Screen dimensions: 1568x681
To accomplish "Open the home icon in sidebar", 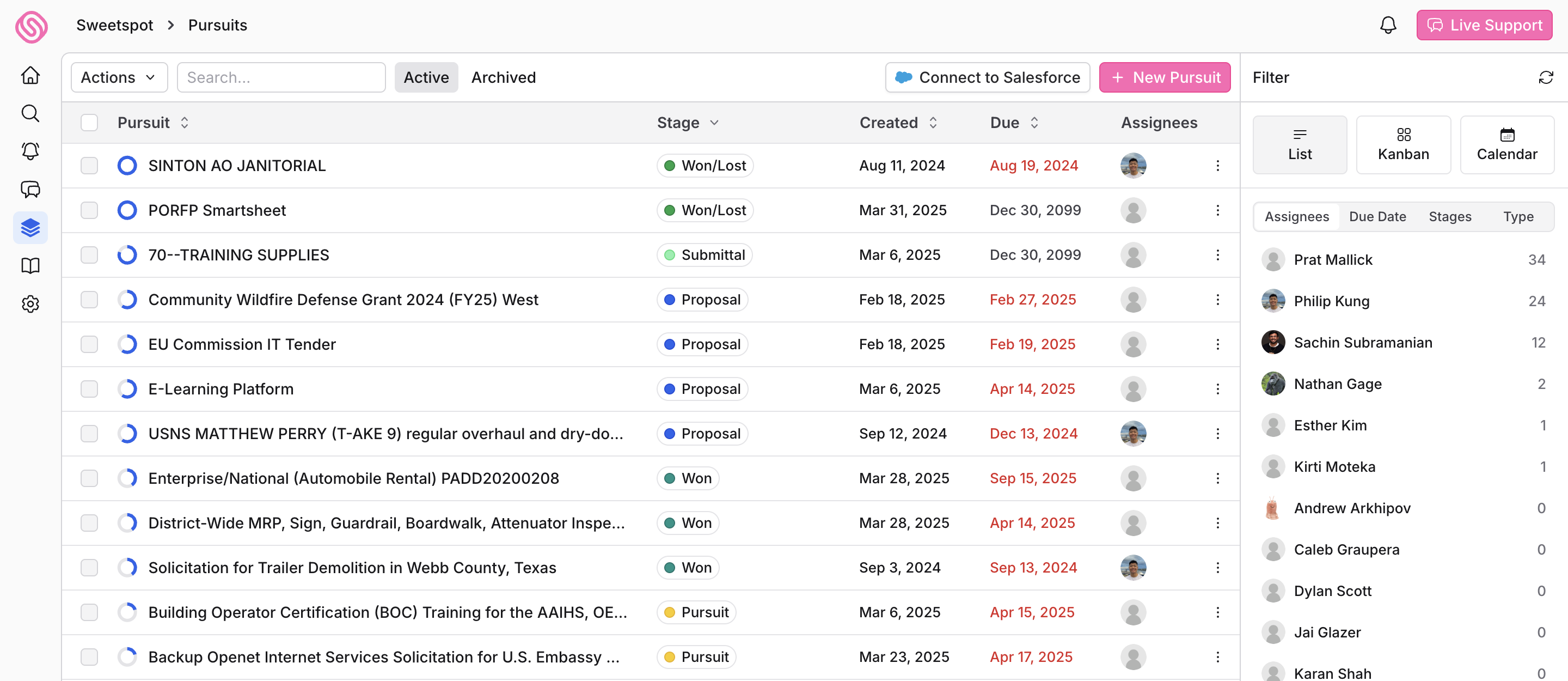I will (30, 76).
